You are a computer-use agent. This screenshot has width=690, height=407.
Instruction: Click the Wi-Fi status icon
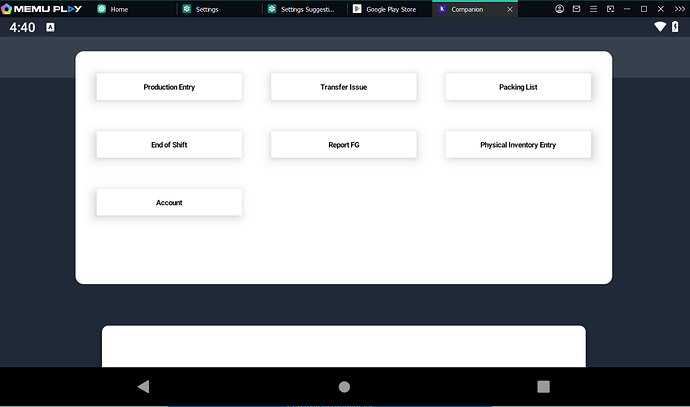pyautogui.click(x=660, y=27)
